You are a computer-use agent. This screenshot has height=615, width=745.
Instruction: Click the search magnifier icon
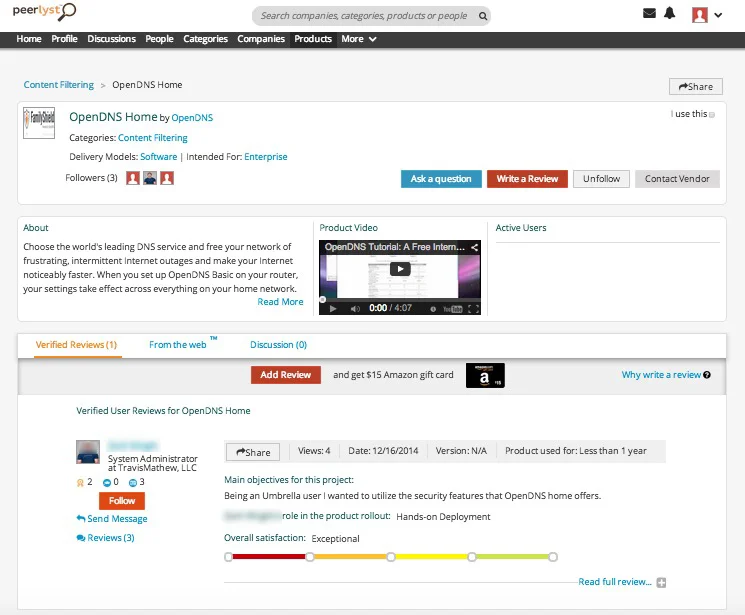tap(483, 16)
